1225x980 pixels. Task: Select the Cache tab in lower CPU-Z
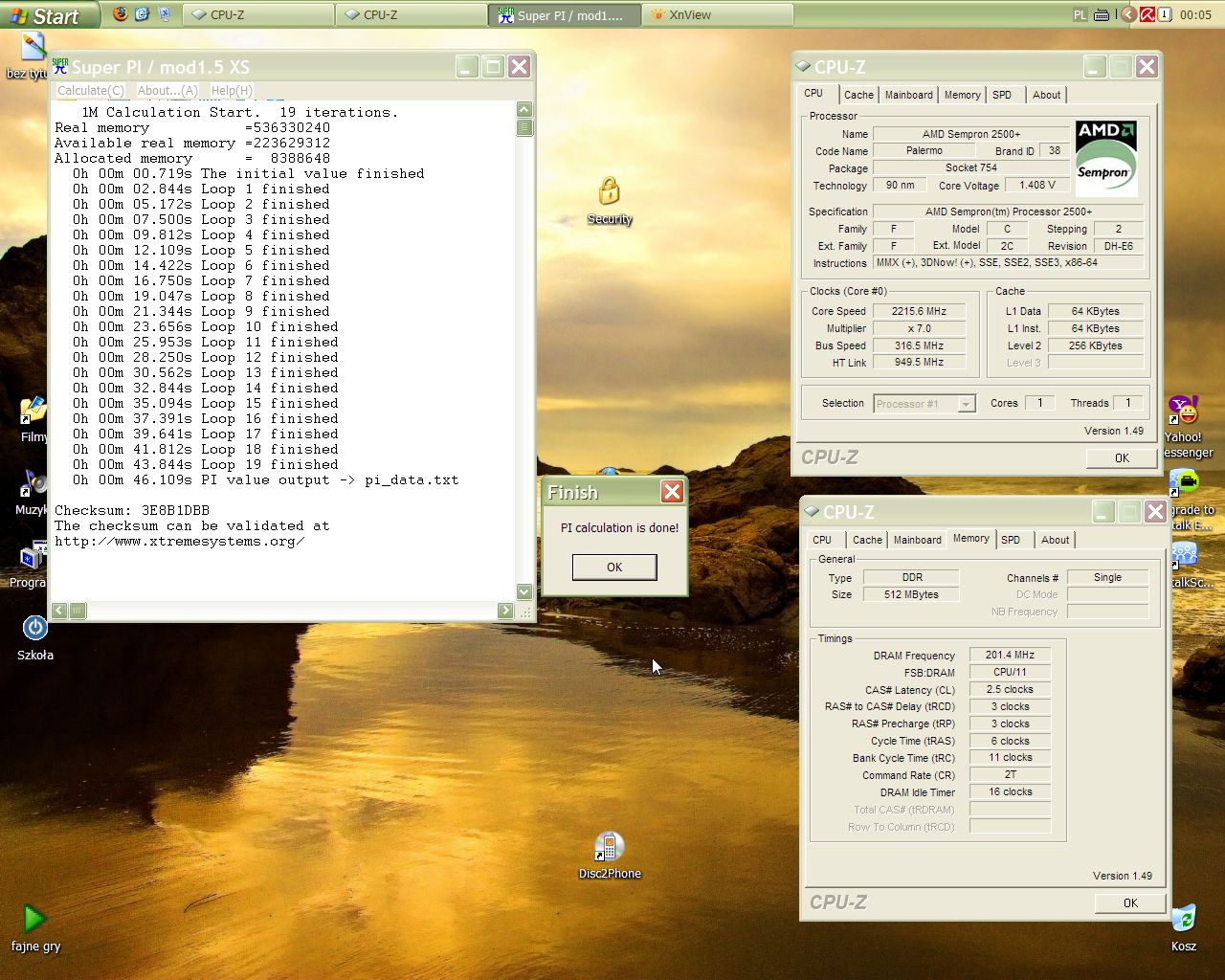pyautogui.click(x=867, y=540)
